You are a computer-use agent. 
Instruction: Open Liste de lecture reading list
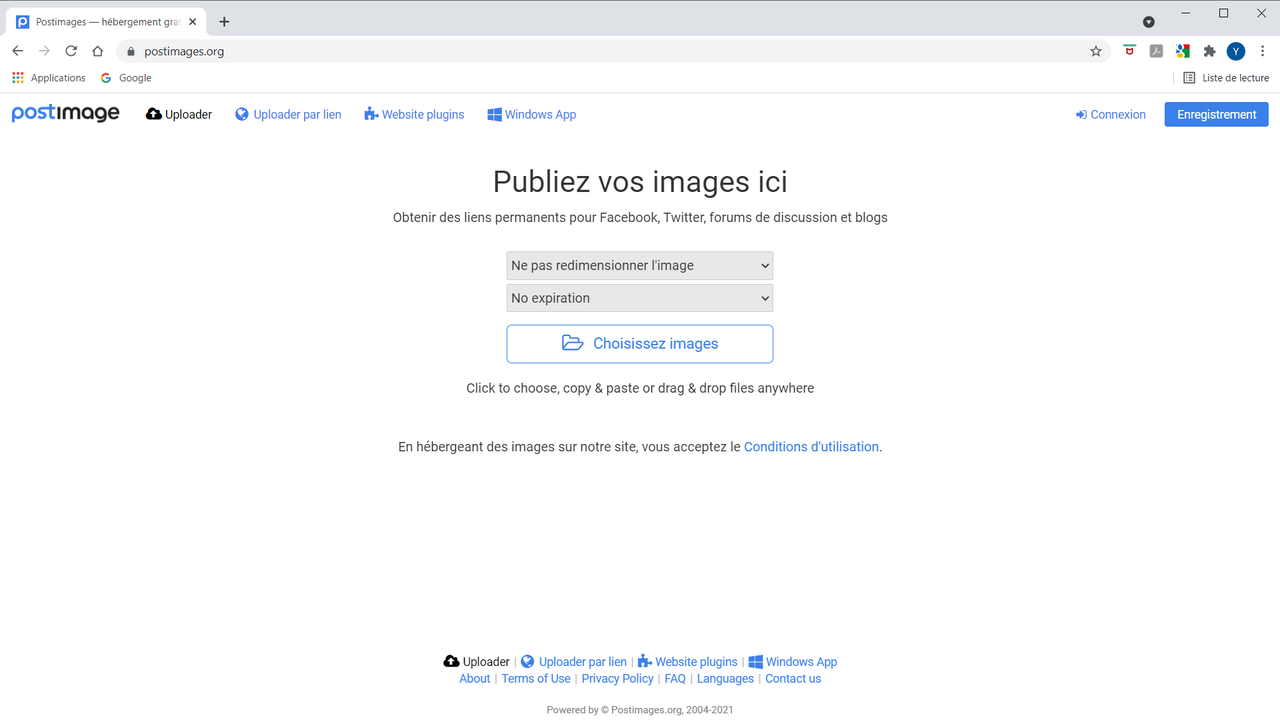1226,78
